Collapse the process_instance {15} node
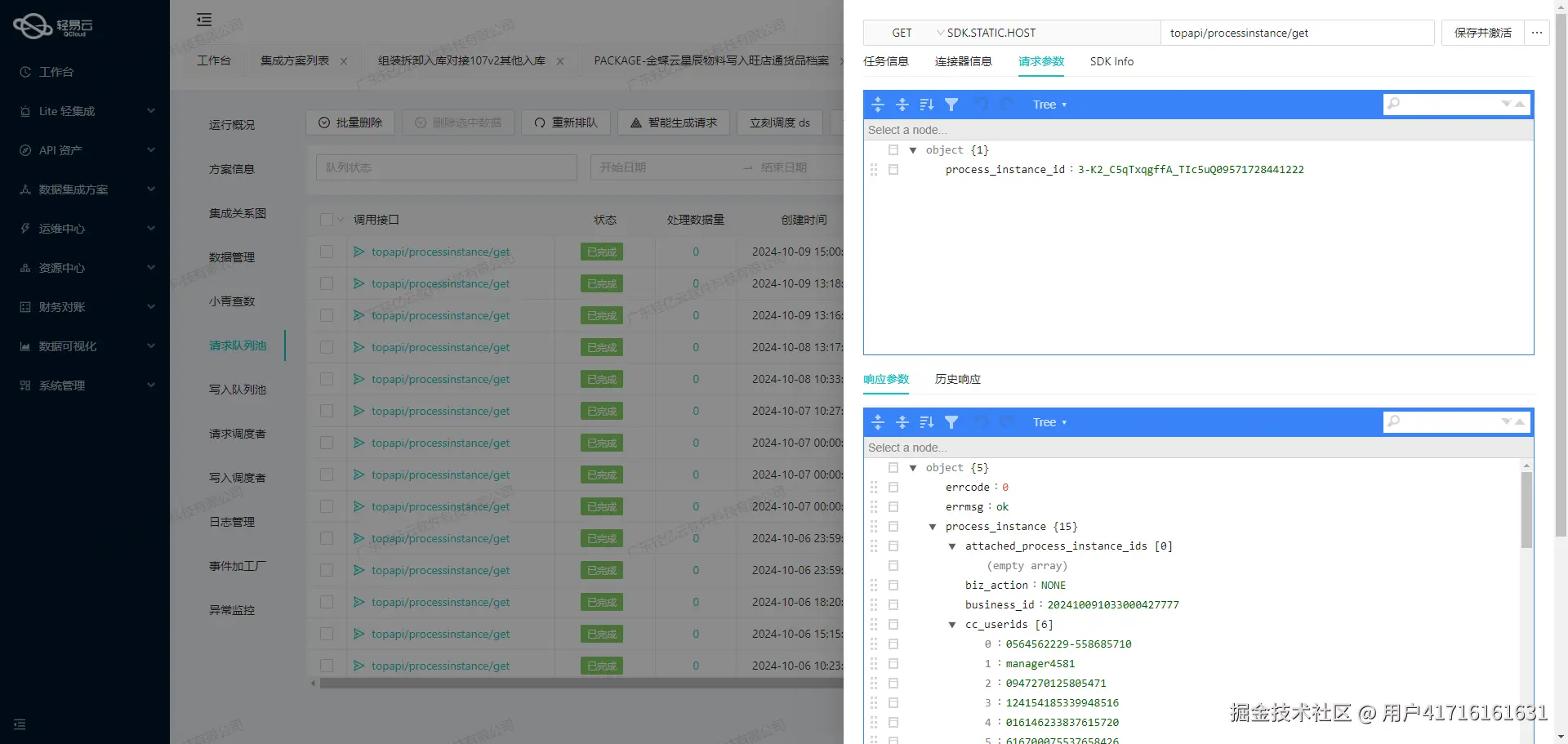The image size is (1568, 744). point(933,527)
